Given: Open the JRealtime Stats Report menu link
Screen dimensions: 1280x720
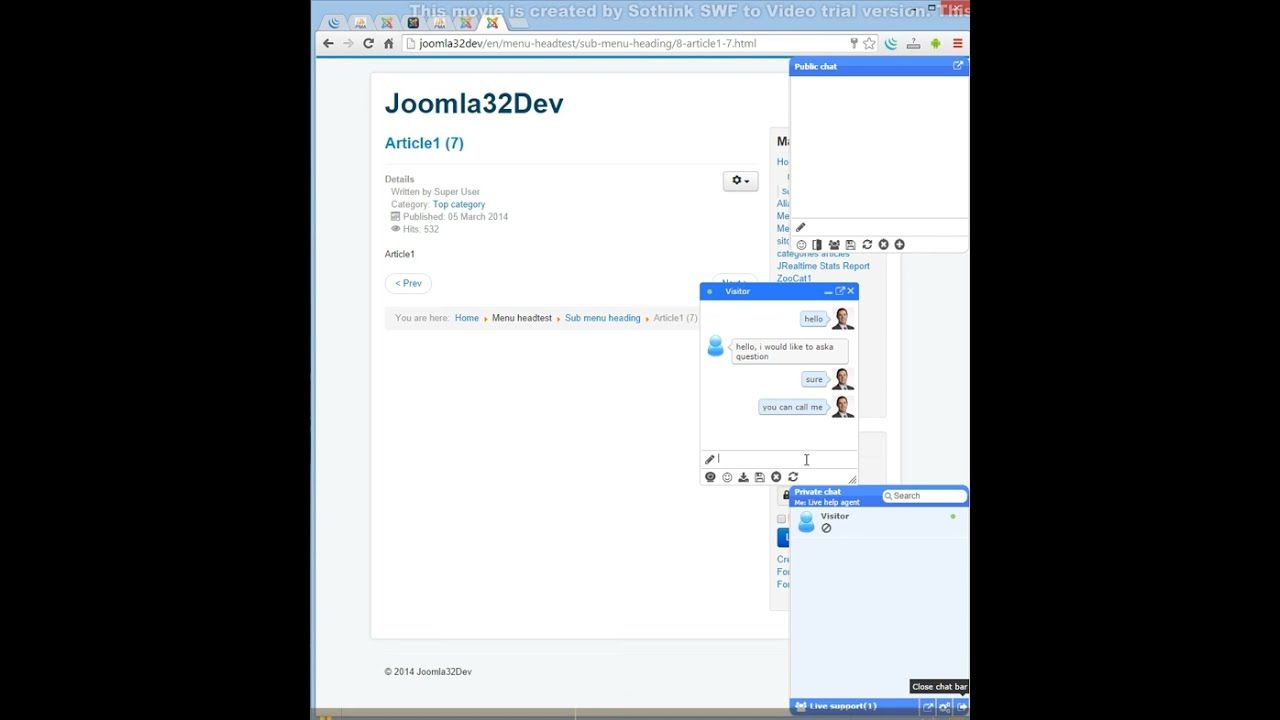Looking at the screenshot, I should (823, 266).
